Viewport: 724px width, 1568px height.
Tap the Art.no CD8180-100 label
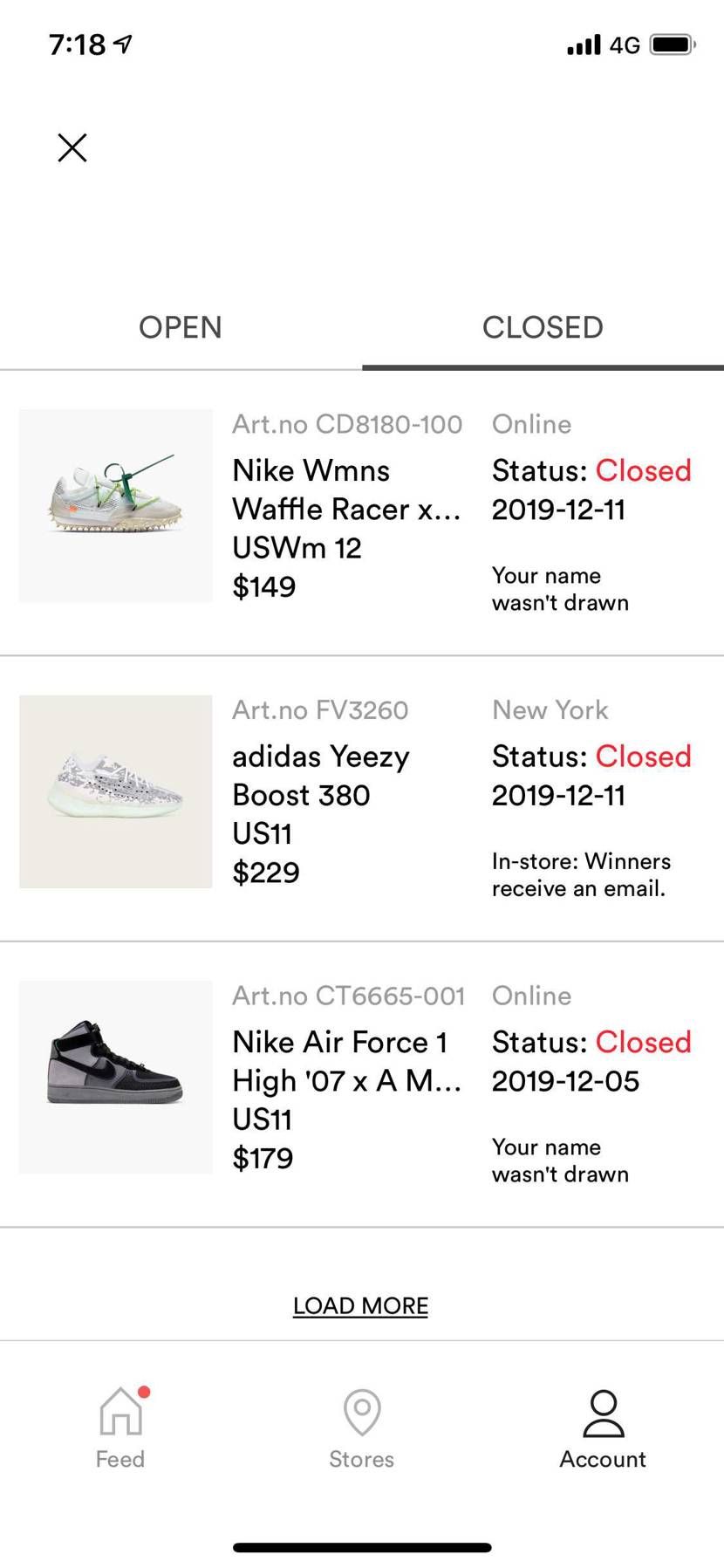[347, 424]
